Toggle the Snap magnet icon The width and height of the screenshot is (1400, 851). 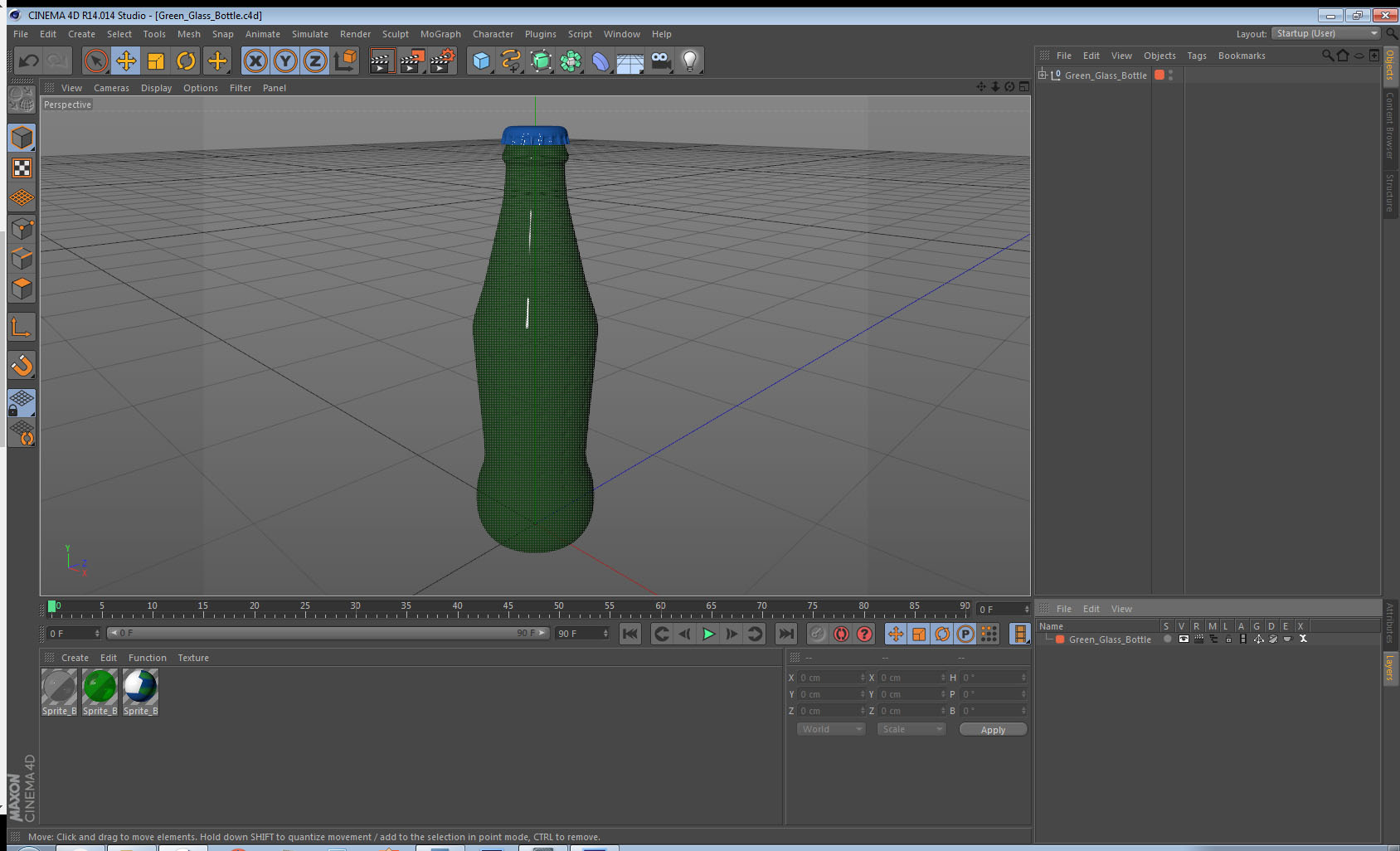pos(22,365)
